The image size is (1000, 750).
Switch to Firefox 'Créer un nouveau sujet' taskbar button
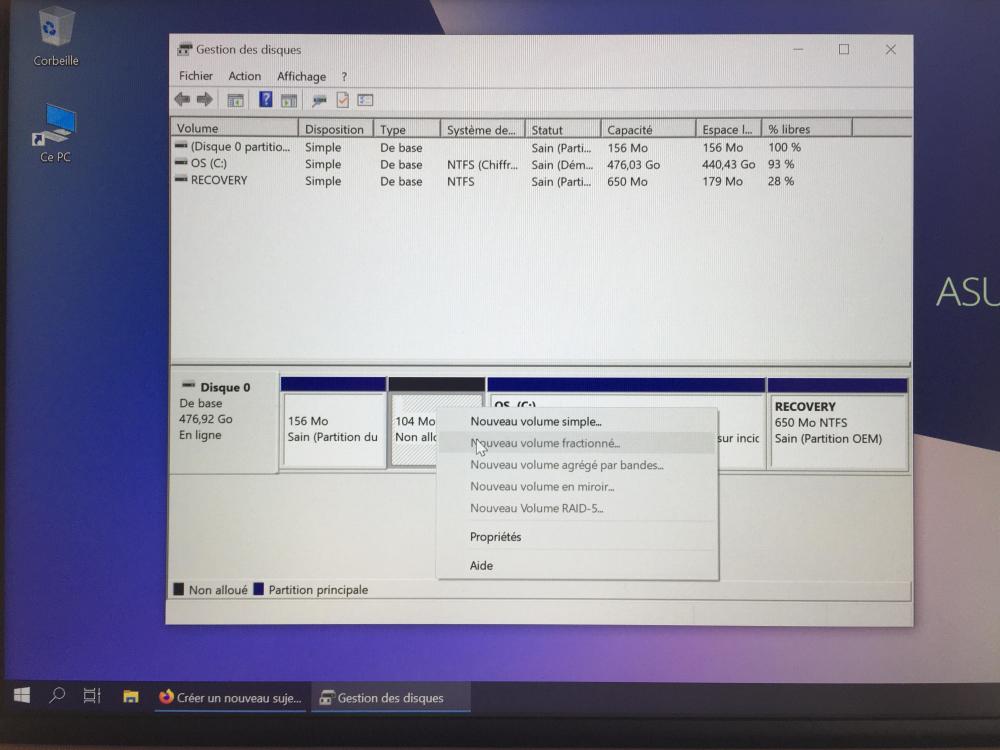pos(231,698)
